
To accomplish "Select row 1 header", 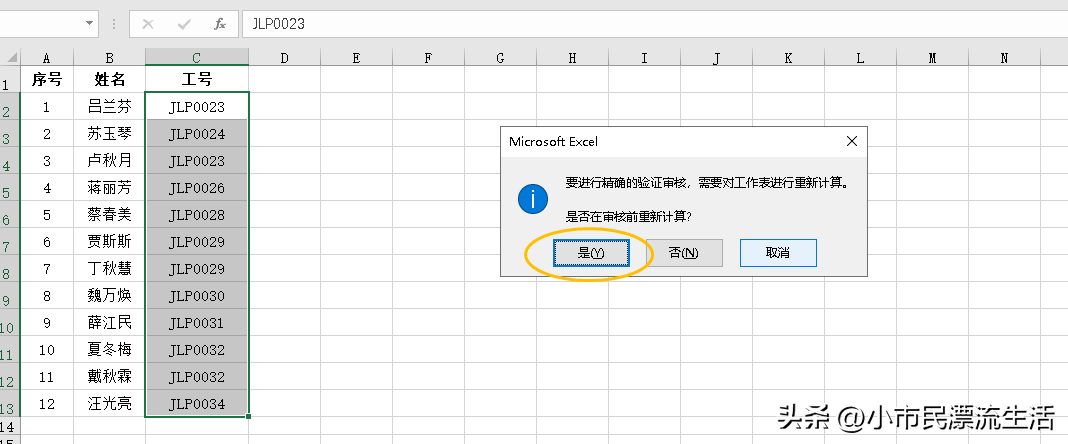I will click(10, 79).
